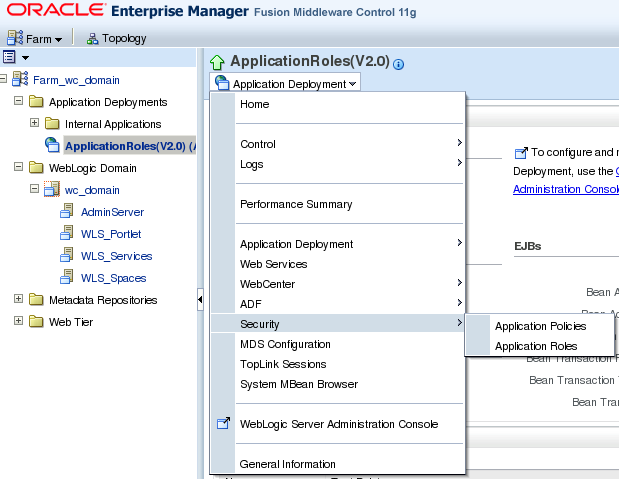The height and width of the screenshot is (479, 619).
Task: Collapse the Farm_wc_domain root node
Action: 3,79
